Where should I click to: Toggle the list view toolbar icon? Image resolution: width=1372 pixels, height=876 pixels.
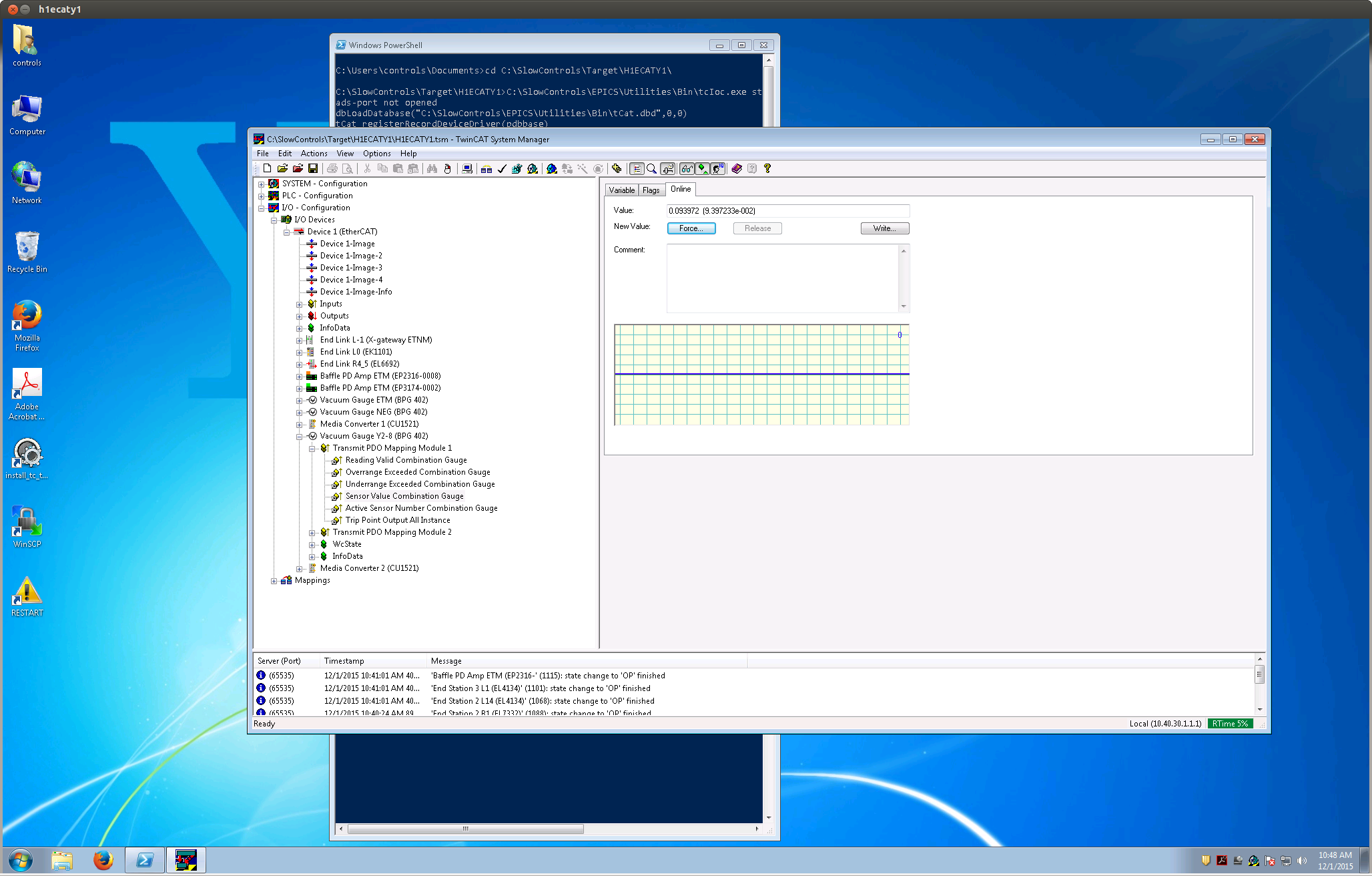(x=637, y=169)
